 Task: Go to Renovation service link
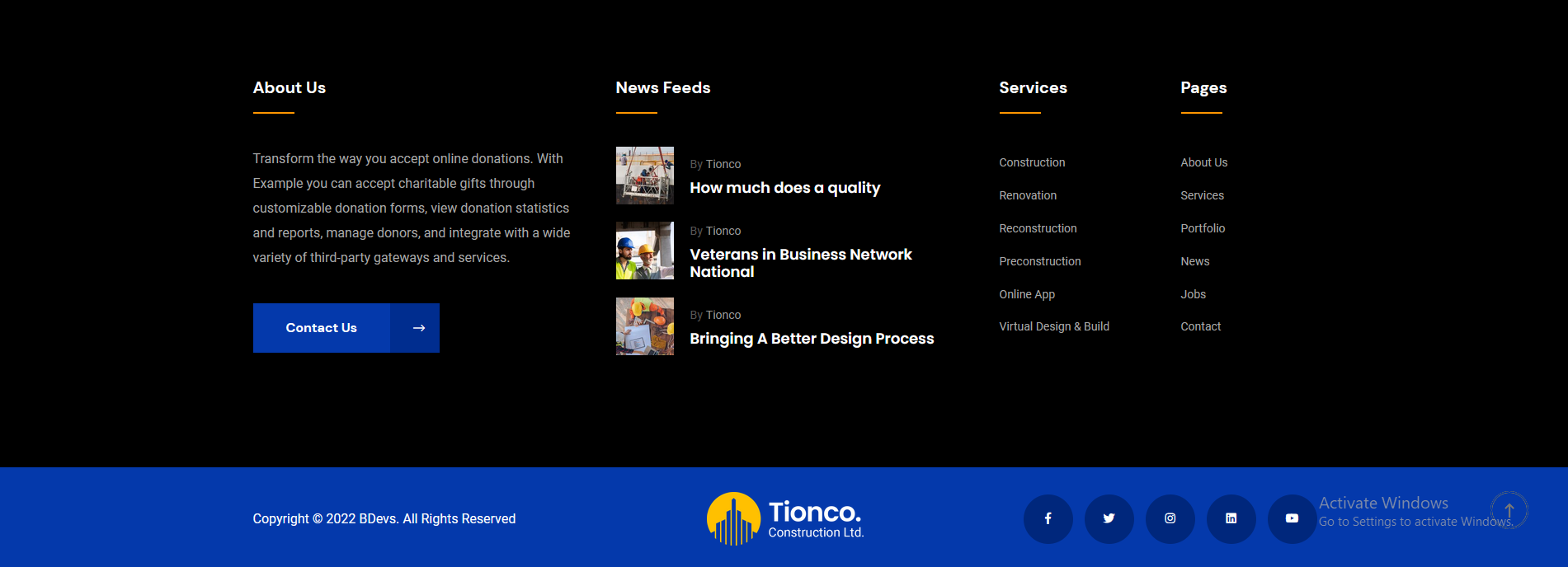click(1028, 195)
